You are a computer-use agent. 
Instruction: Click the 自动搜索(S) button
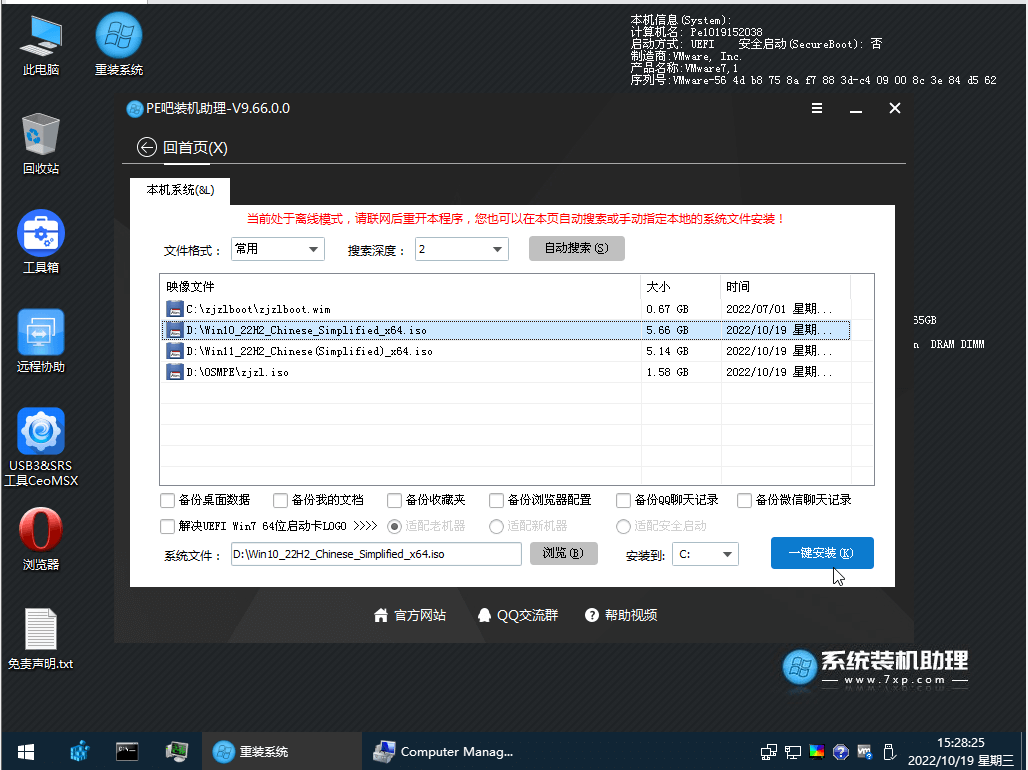[576, 249]
